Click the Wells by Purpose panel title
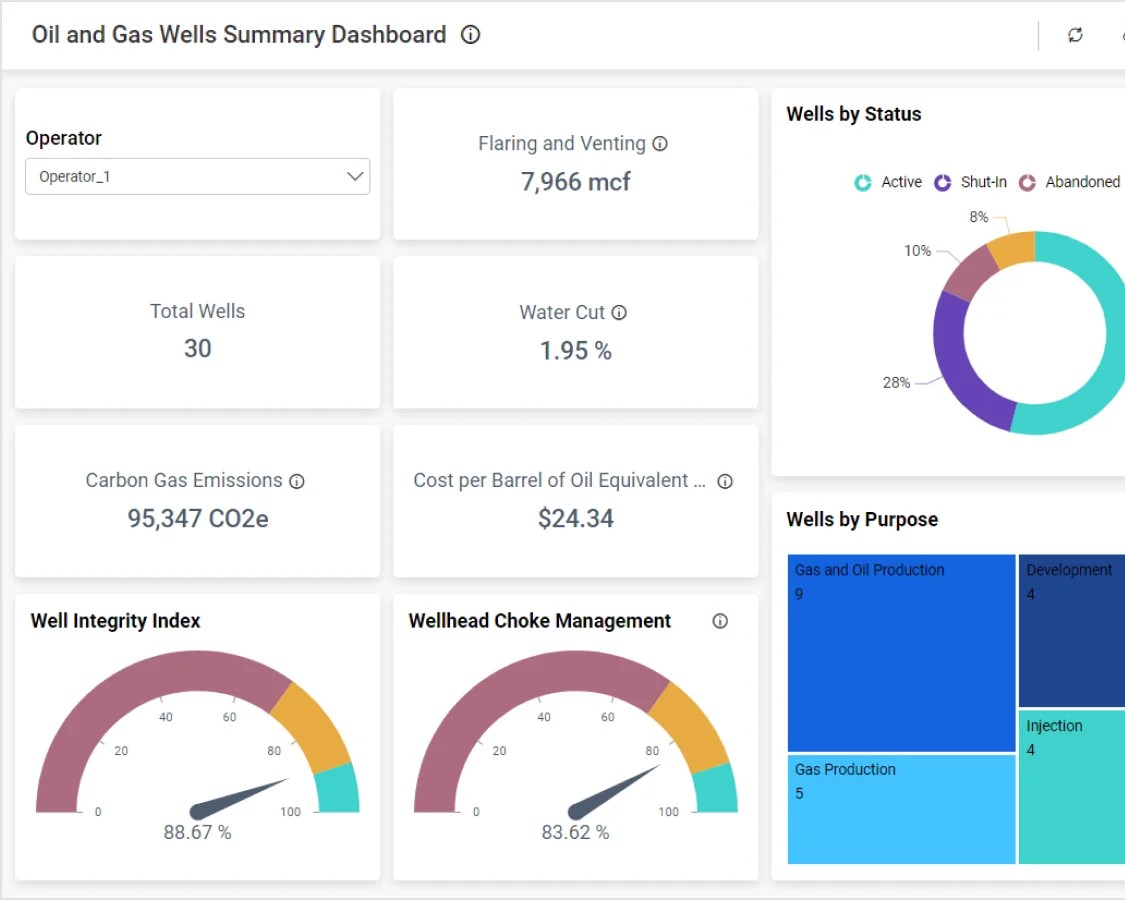1125x900 pixels. [862, 519]
